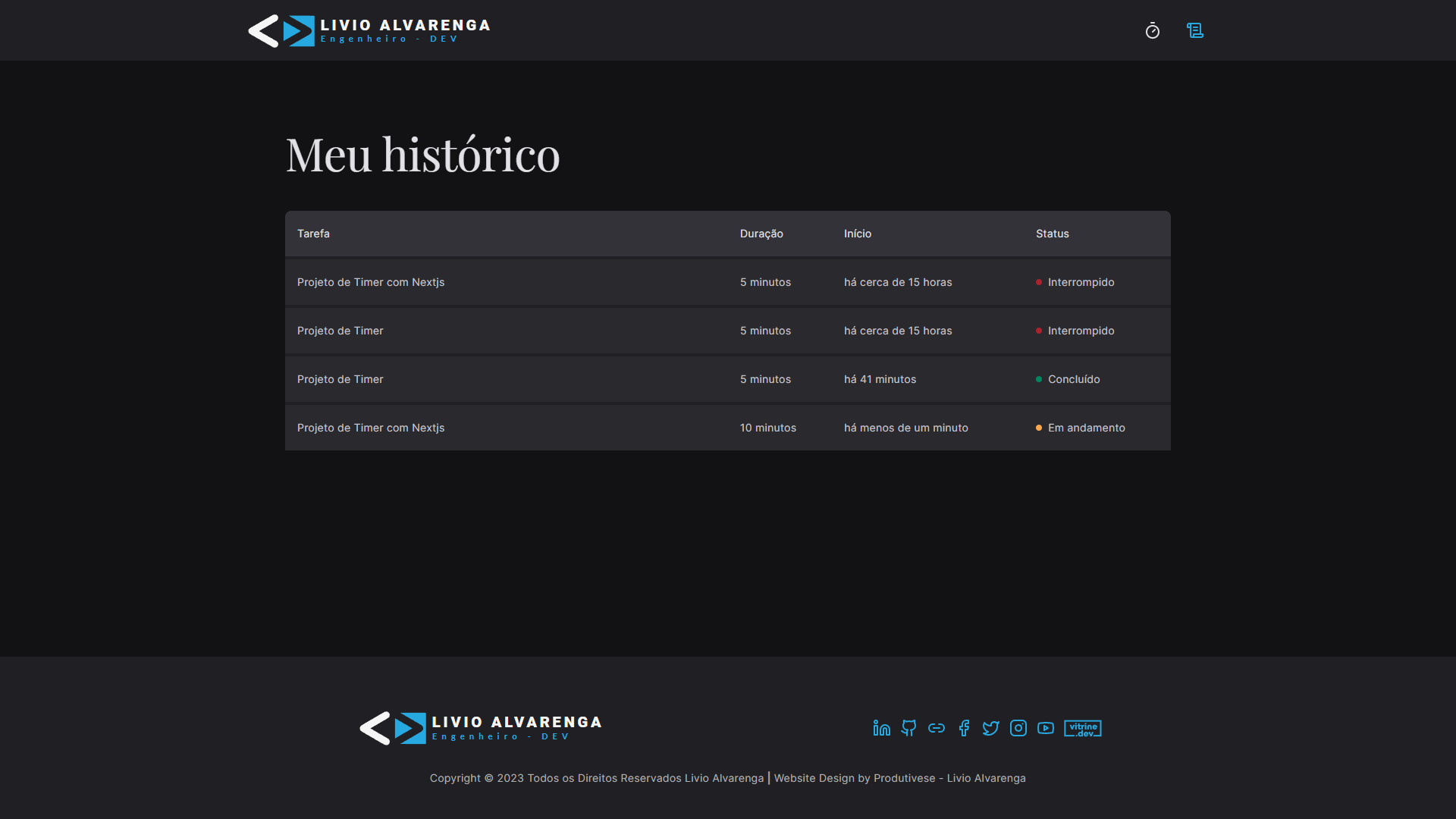Open the YouTube icon
Image resolution: width=1456 pixels, height=819 pixels.
[x=1046, y=728]
